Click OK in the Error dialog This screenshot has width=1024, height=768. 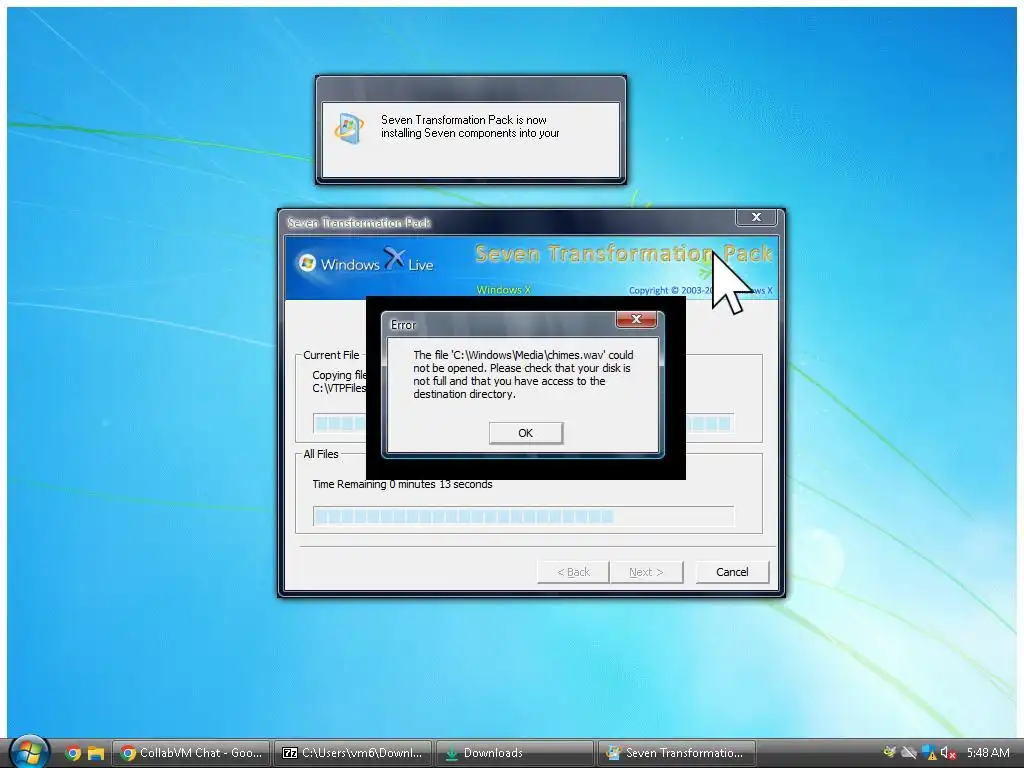coord(526,433)
